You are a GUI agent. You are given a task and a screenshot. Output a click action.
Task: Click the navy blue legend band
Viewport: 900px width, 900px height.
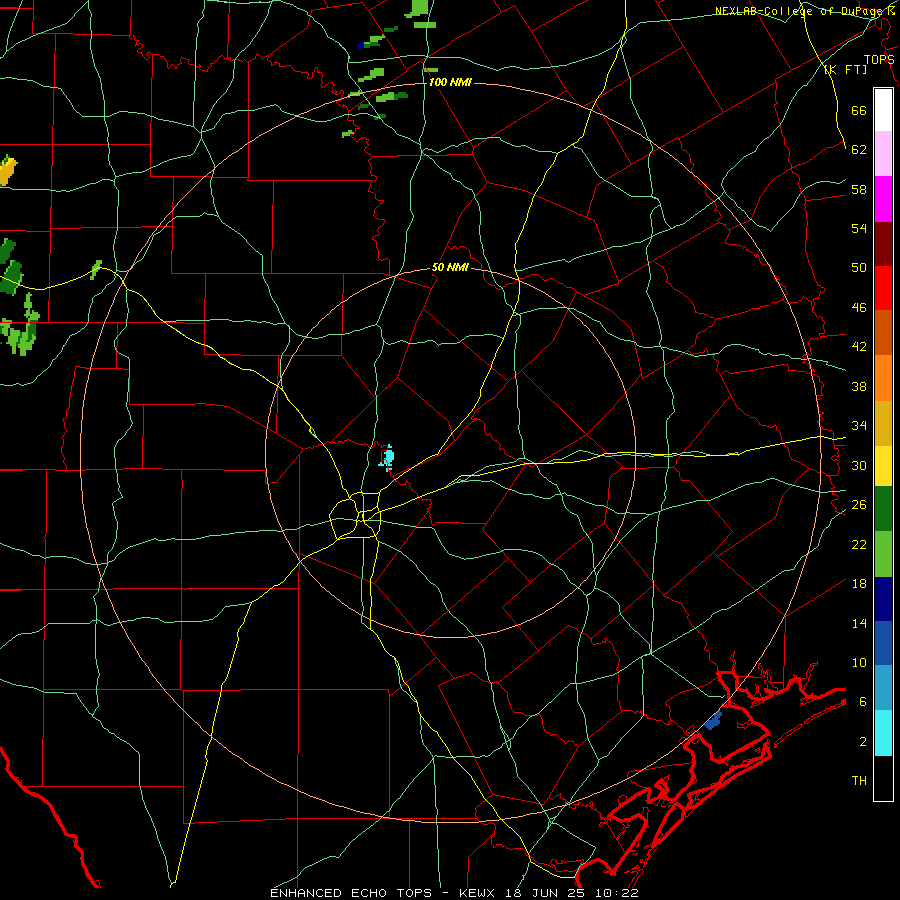883,599
